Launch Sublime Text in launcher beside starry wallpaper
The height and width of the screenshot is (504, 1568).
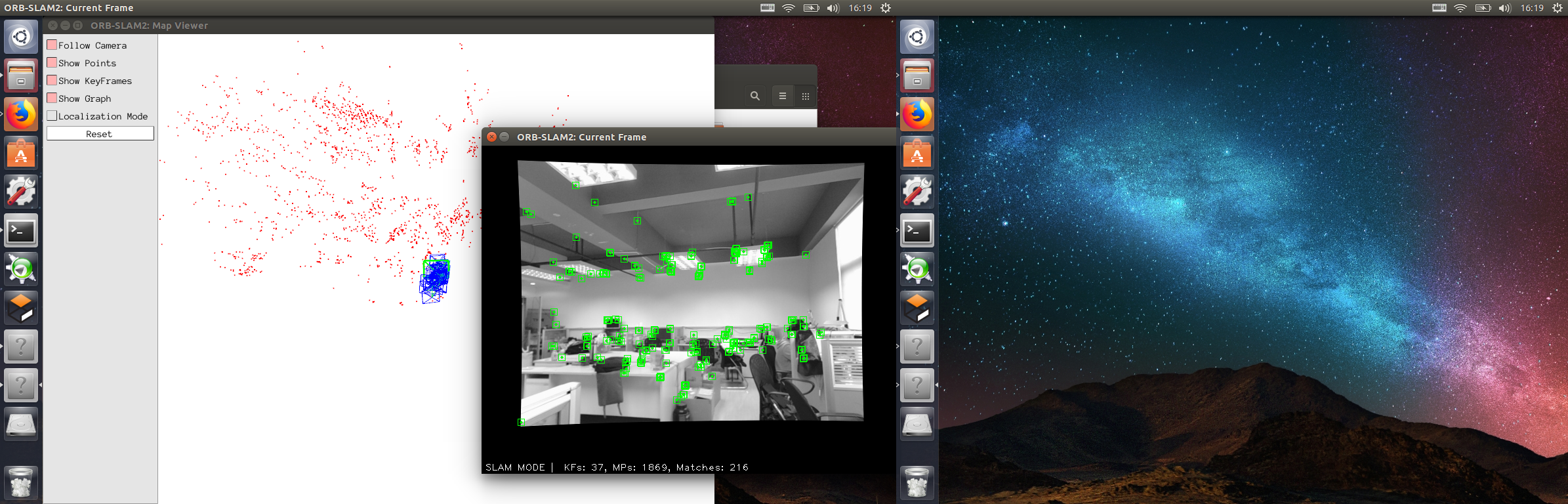coord(917,308)
